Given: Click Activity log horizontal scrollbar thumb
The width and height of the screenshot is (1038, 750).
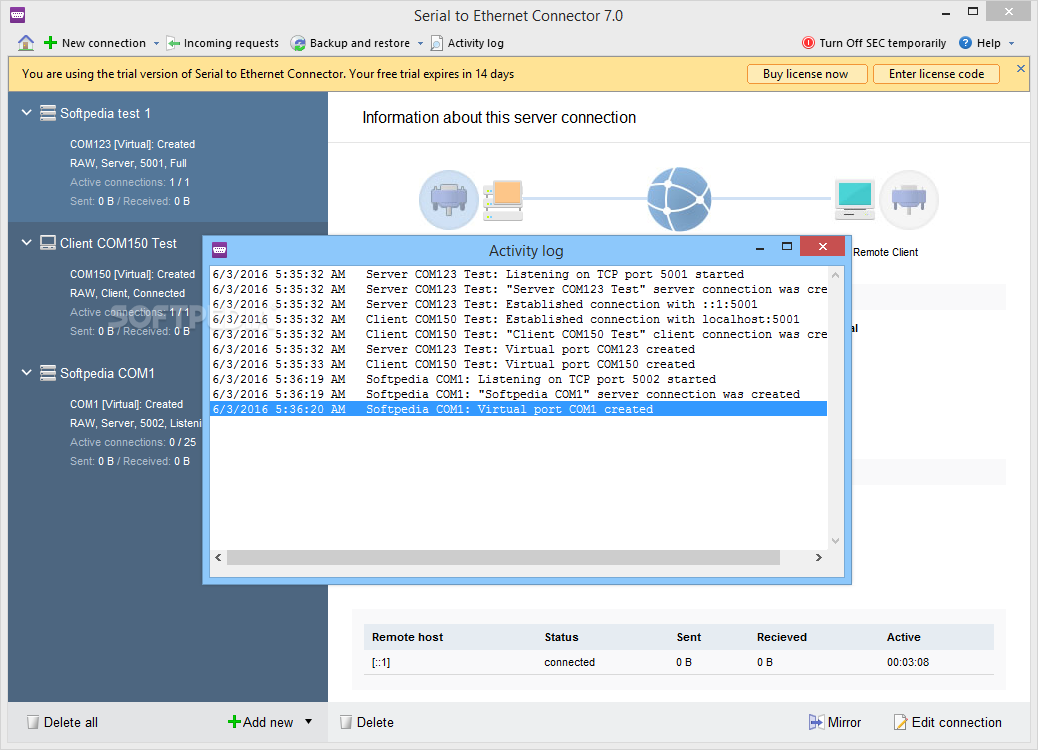Looking at the screenshot, I should [503, 557].
